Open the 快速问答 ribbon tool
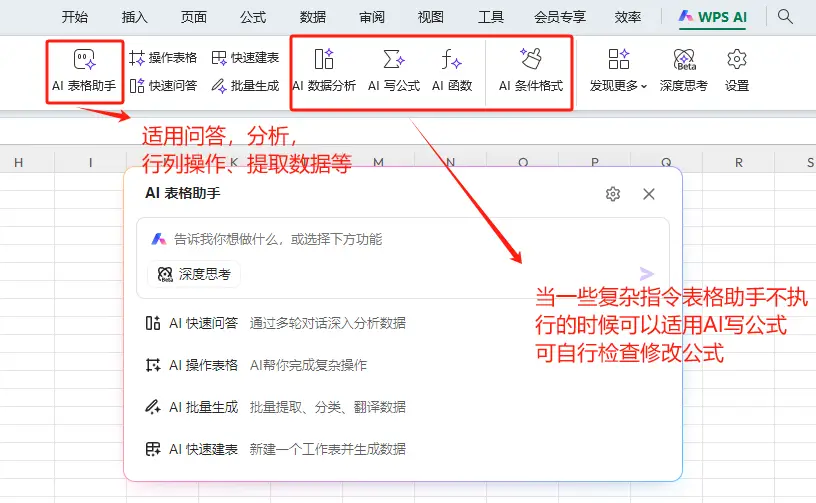 point(163,85)
